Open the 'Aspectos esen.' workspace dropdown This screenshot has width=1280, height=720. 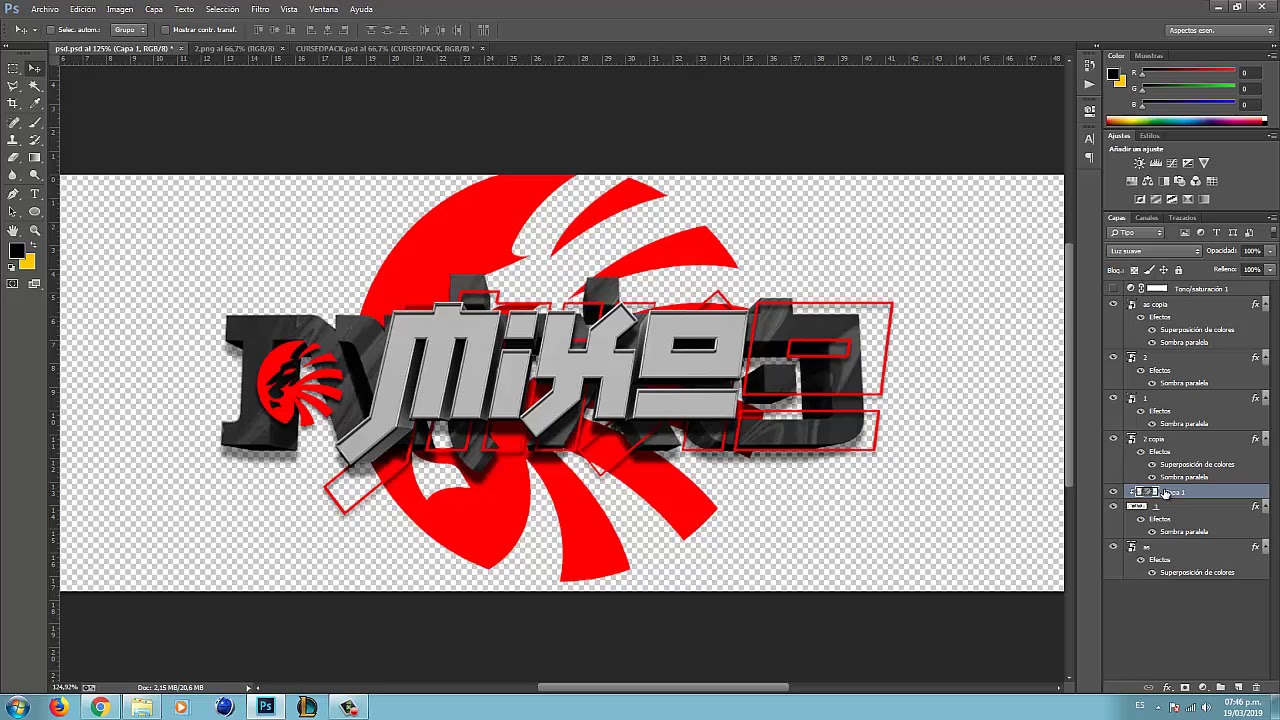[x=1220, y=31]
